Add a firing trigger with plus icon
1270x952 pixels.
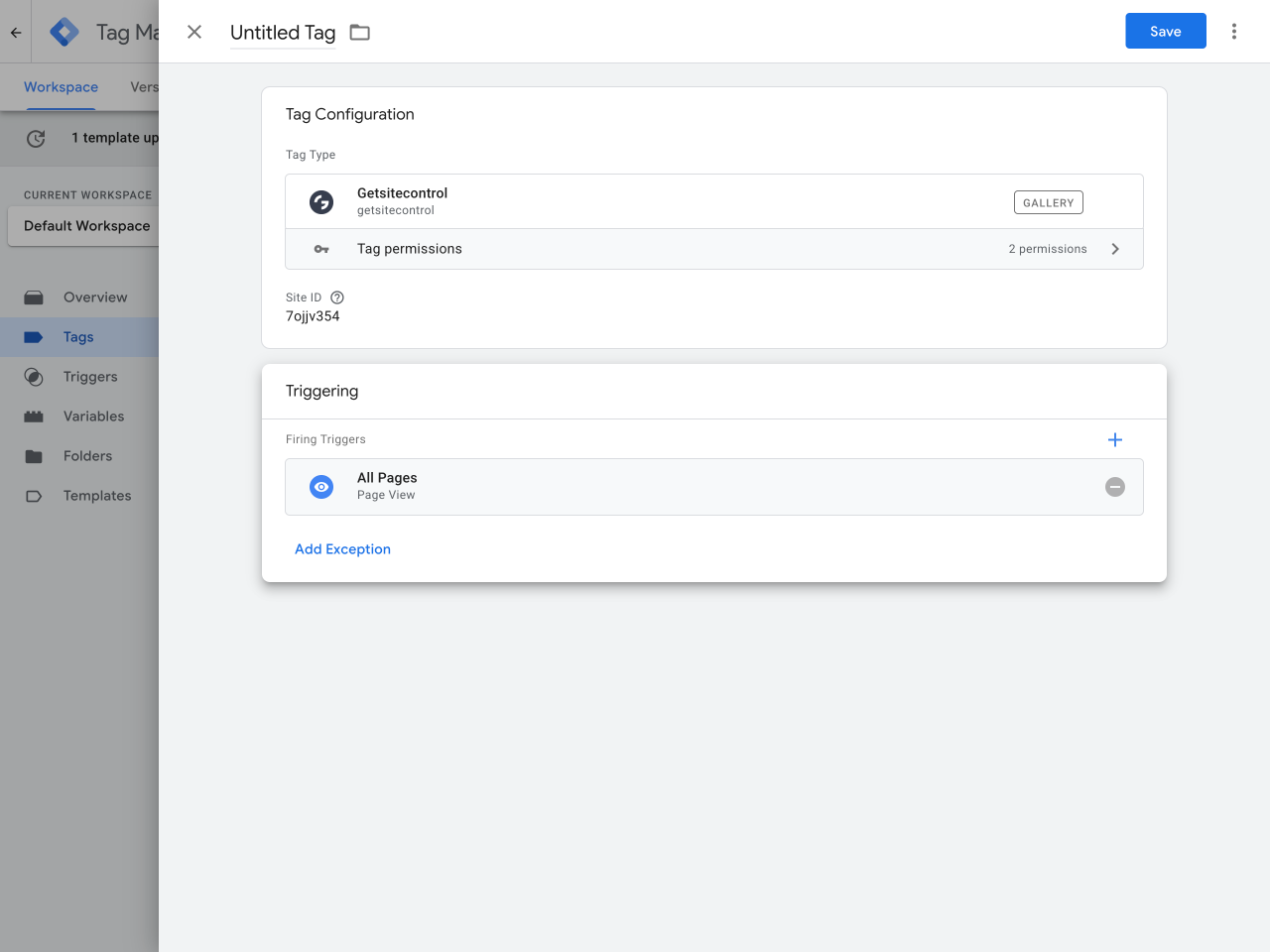tap(1114, 439)
